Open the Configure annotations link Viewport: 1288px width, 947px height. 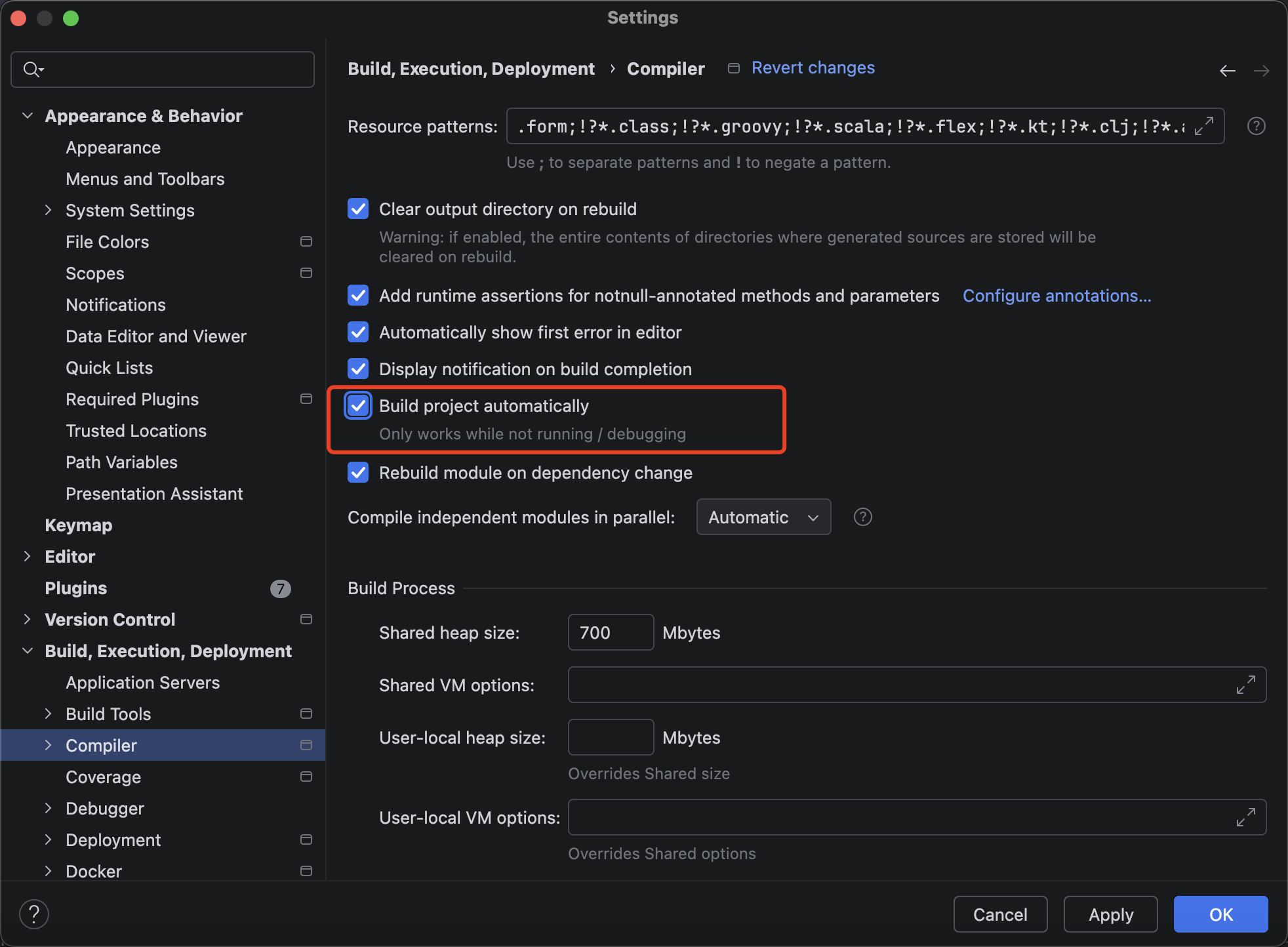coord(1057,296)
